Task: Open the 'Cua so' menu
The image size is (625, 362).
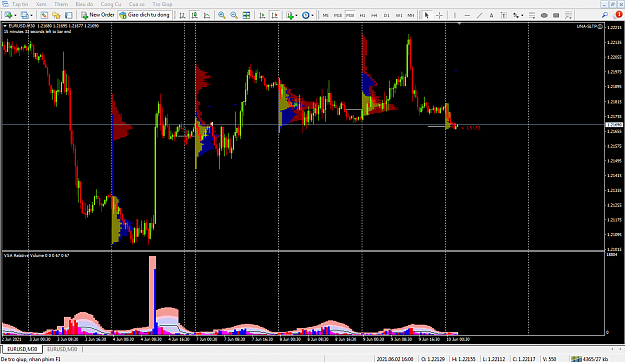Action: (136, 4)
